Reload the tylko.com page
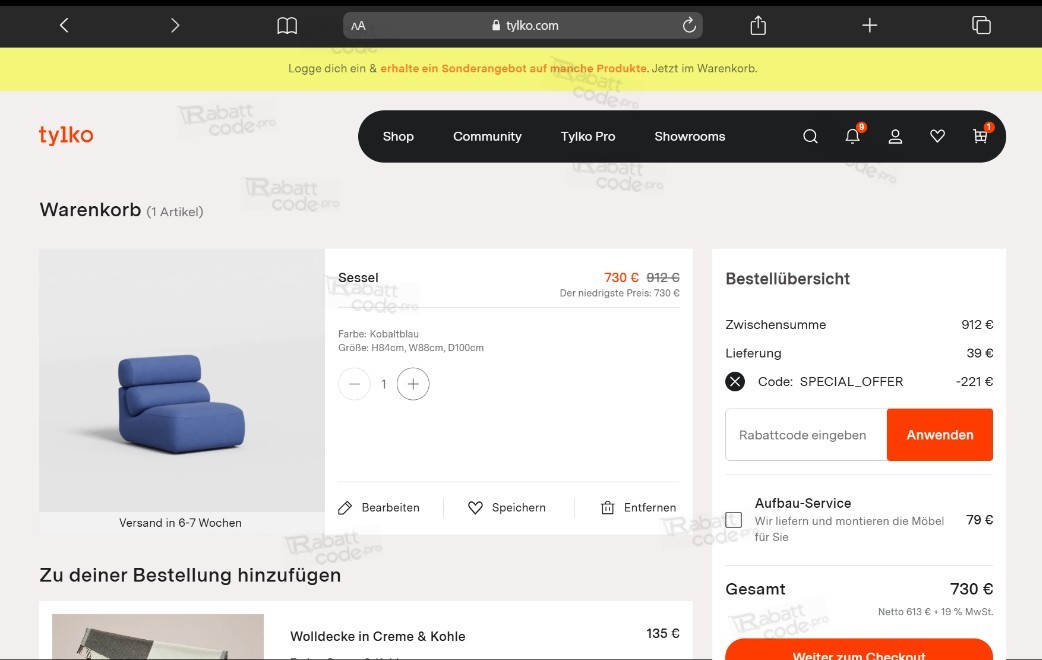The image size is (1042, 660). coord(689,25)
